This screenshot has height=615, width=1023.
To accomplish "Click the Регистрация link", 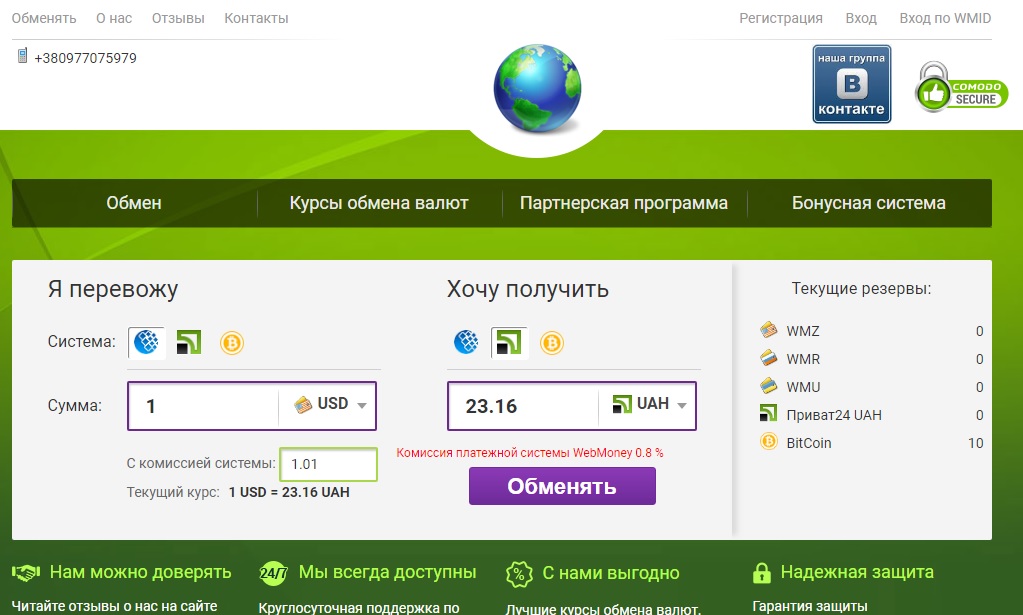I will pos(781,18).
